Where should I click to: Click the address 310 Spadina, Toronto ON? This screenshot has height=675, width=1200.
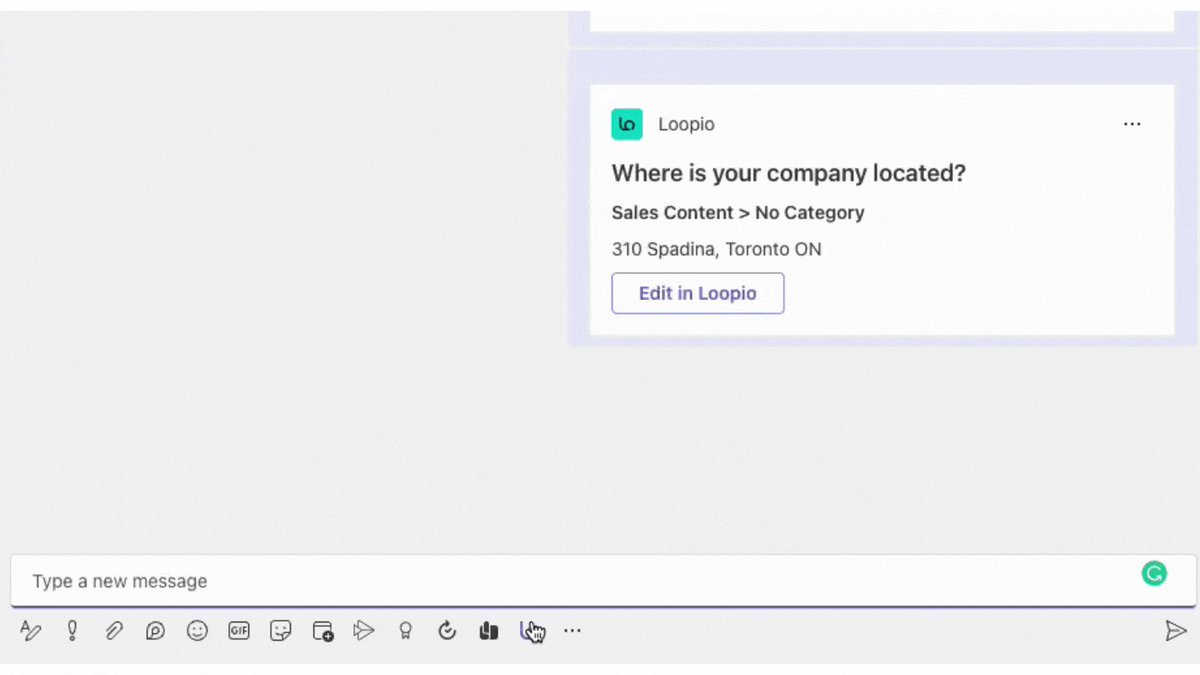[717, 249]
